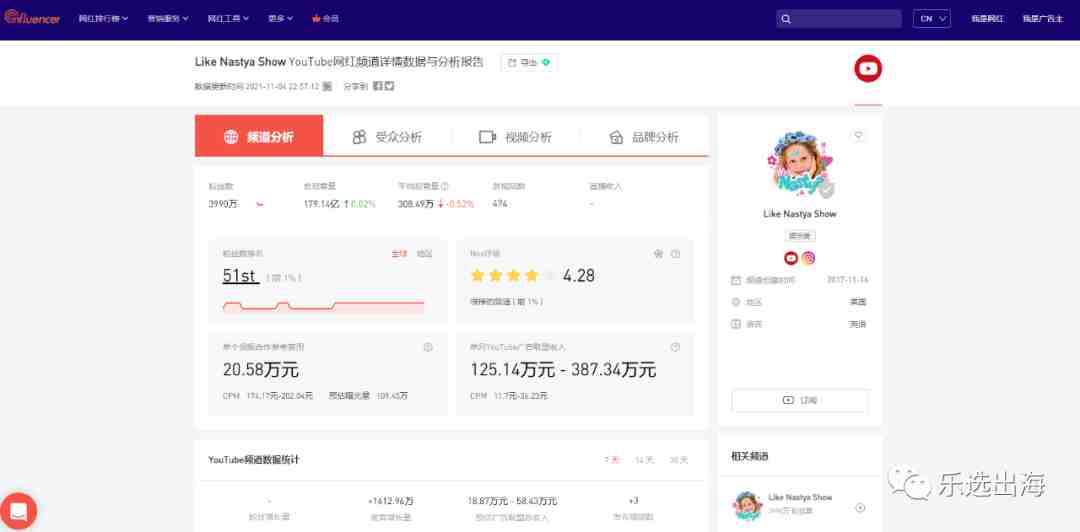
Task: Click the help icon in YouTube ad income card
Action: pyautogui.click(x=675, y=347)
